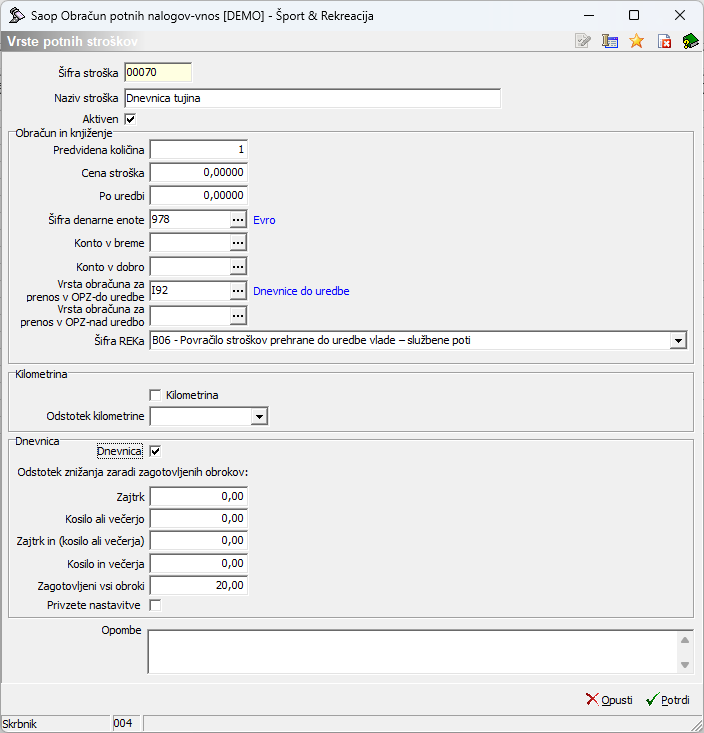Open lookup for Šifra denarne enote
Viewport: 704px width, 733px height.
238,219
